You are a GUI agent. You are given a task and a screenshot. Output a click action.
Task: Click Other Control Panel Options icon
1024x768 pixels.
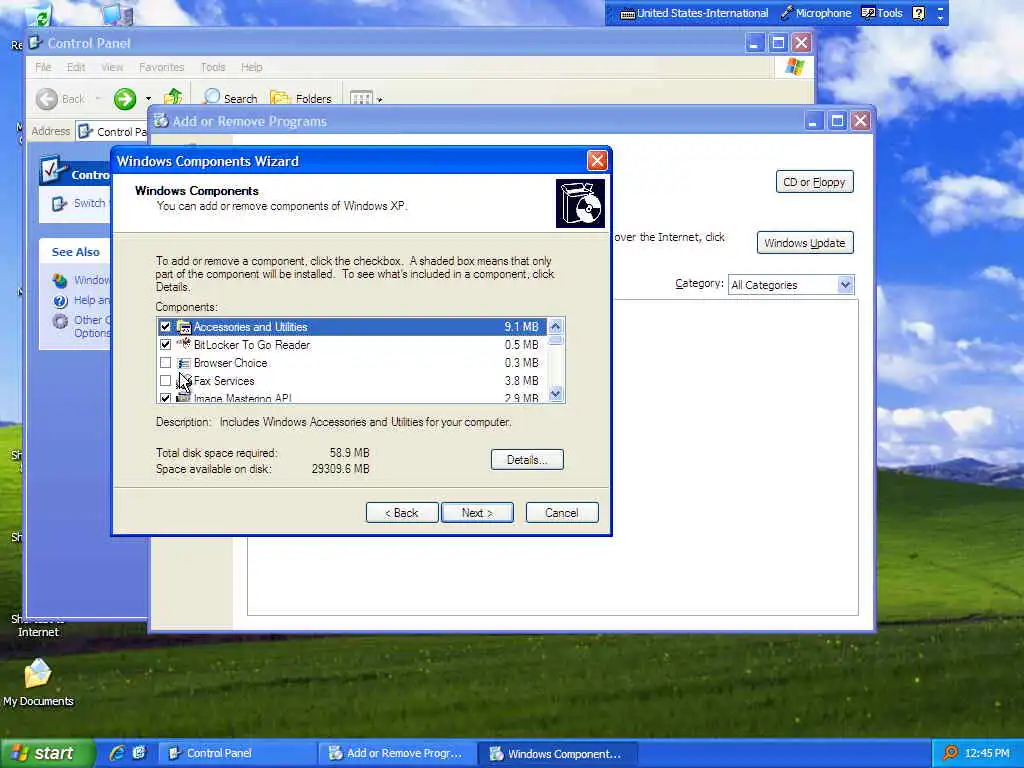[60, 321]
